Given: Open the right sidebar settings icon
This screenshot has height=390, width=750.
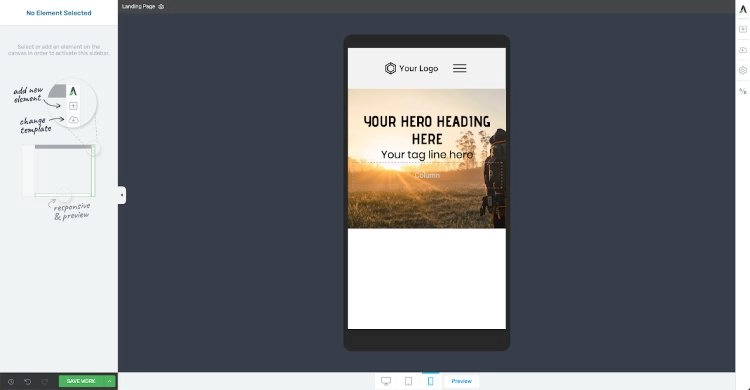Looking at the screenshot, I should [743, 70].
